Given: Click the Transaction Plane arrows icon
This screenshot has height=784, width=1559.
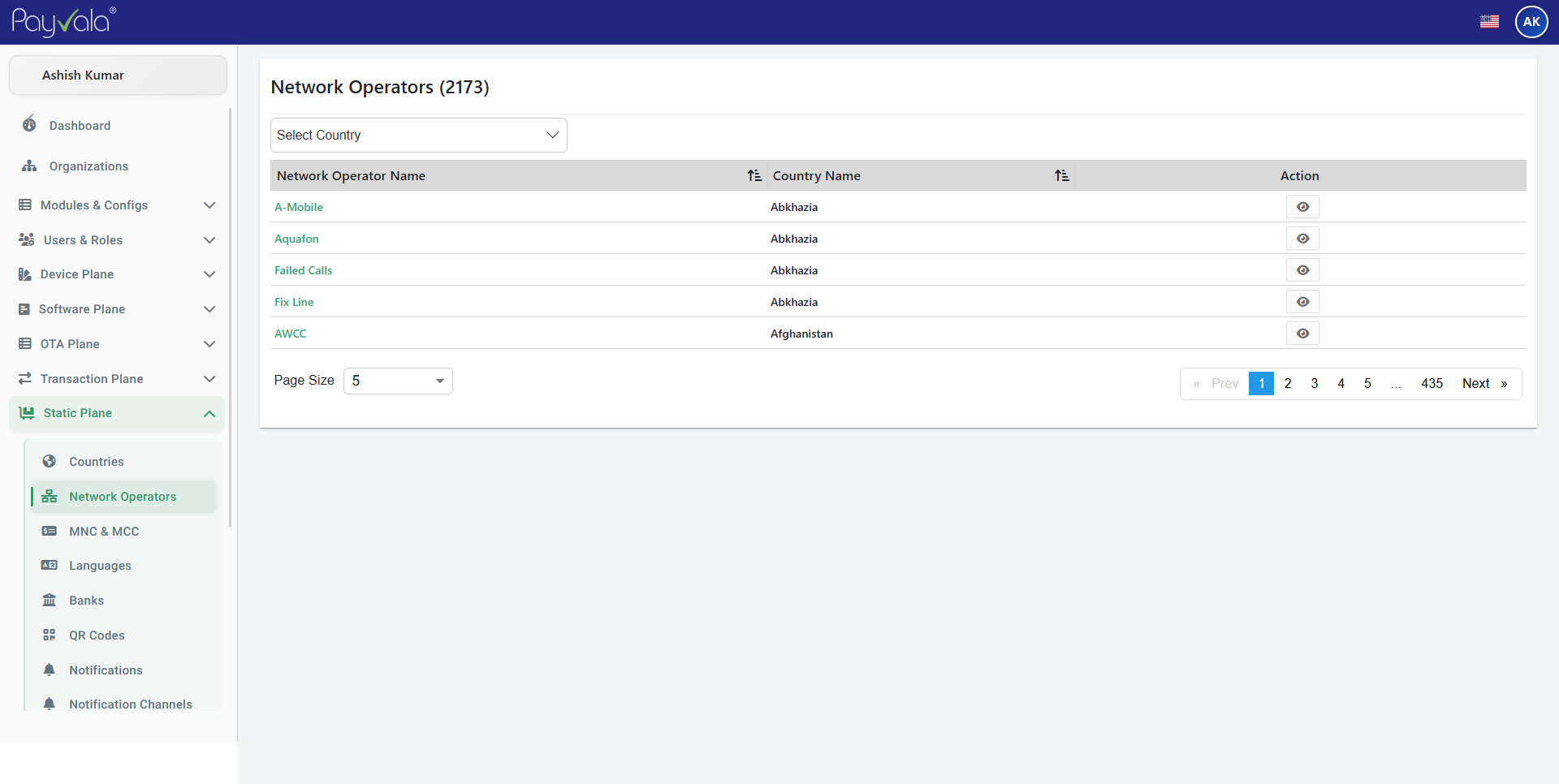Looking at the screenshot, I should [x=25, y=378].
